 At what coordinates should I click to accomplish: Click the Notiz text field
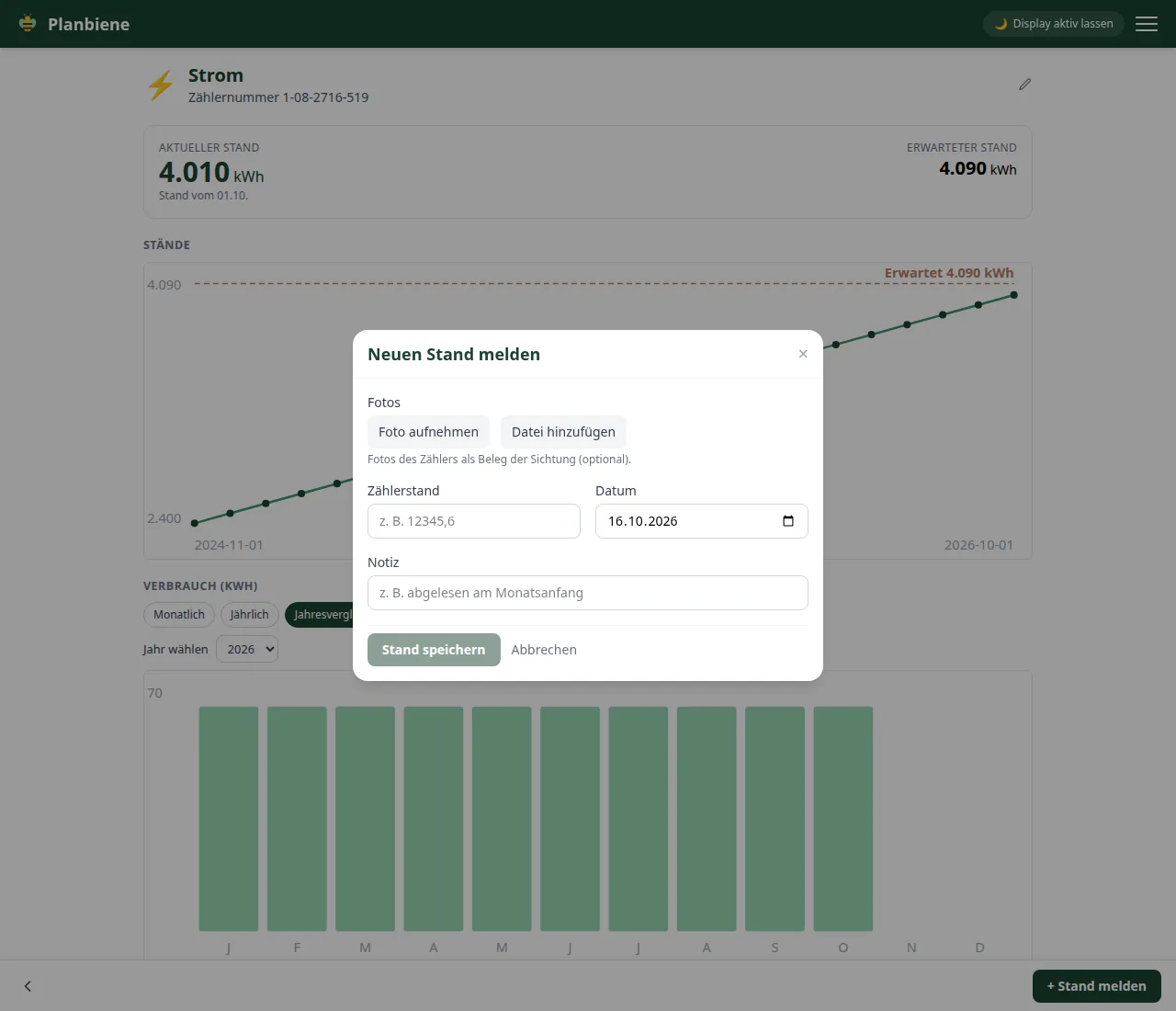(588, 593)
